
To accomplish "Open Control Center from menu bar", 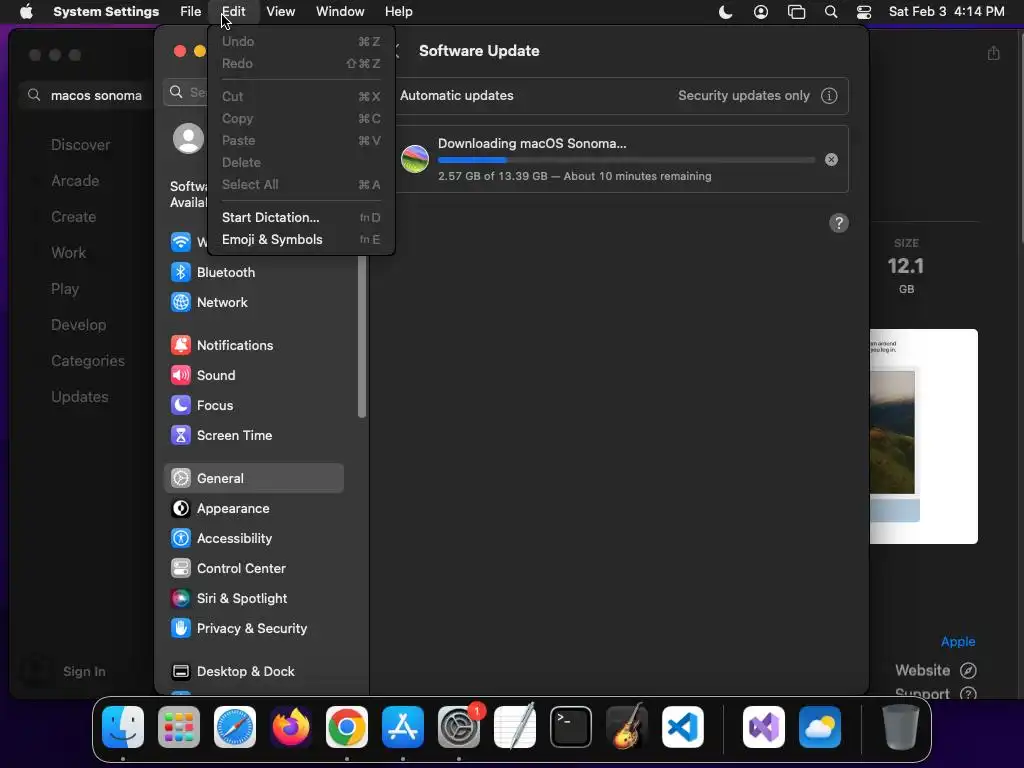I will point(864,12).
